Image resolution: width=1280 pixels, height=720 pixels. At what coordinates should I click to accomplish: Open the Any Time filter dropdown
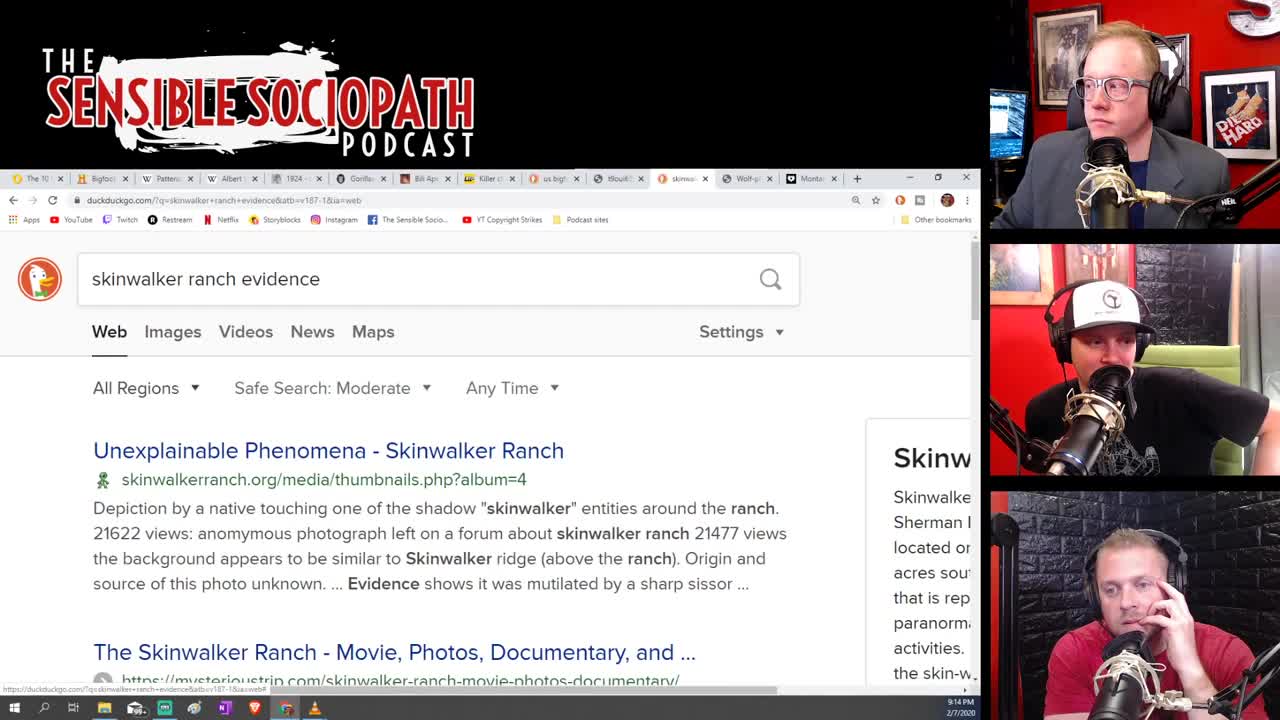[512, 388]
